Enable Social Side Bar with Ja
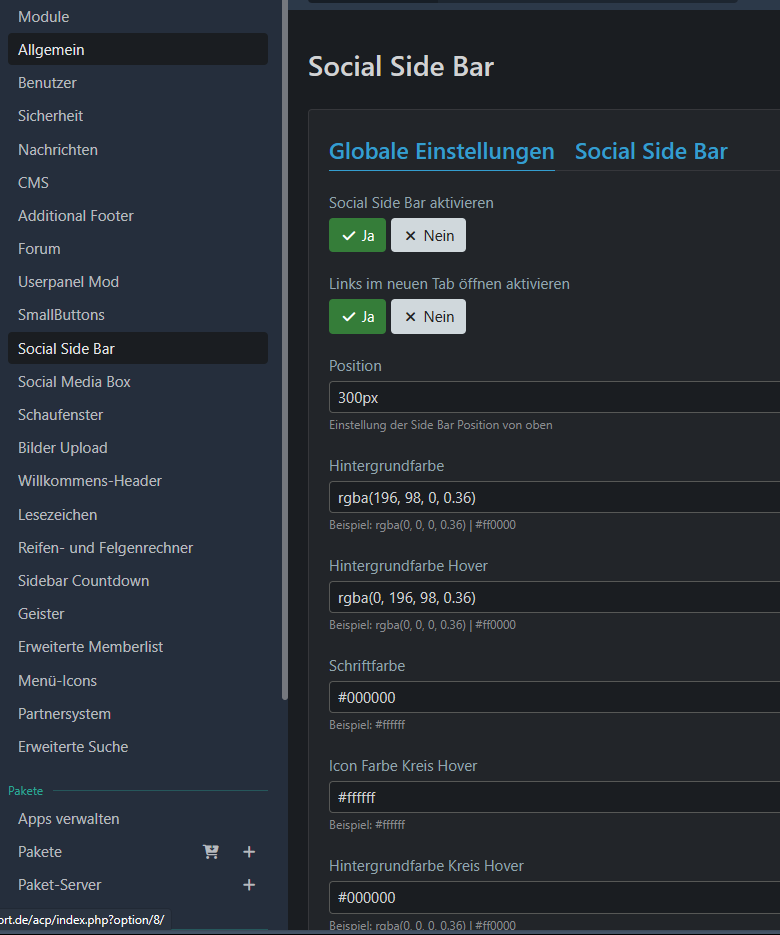This screenshot has height=935, width=780. point(357,236)
